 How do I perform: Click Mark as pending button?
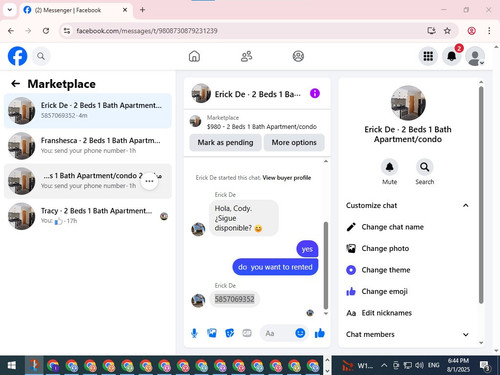225,142
